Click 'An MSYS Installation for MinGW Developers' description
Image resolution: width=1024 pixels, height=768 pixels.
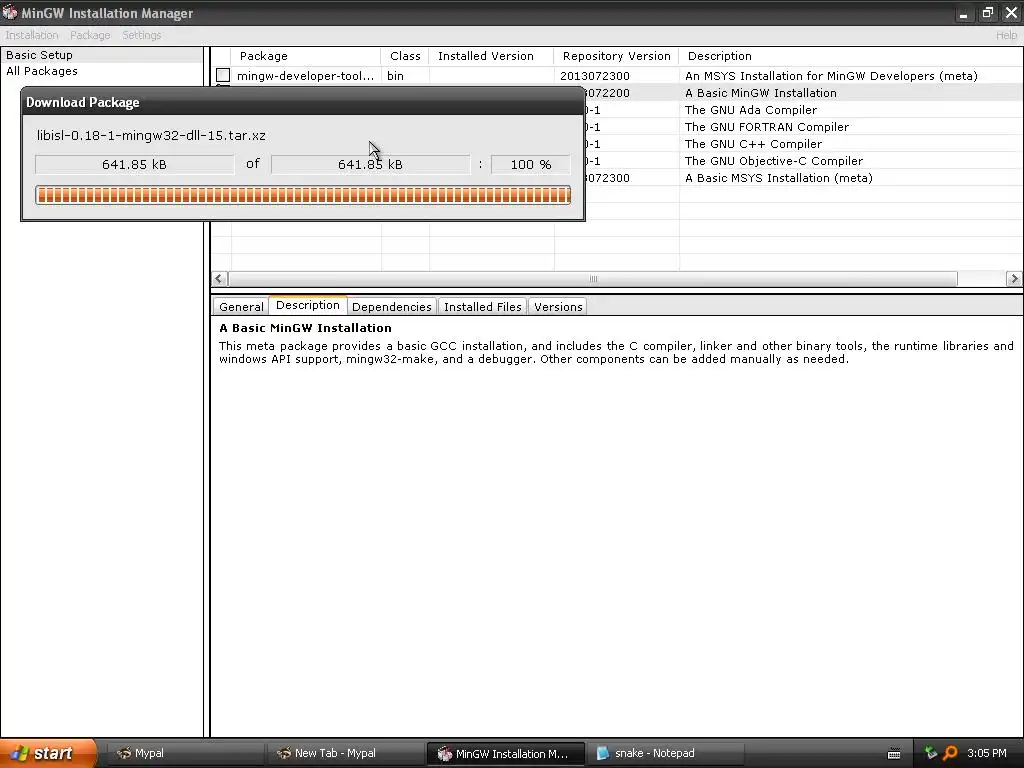(x=831, y=76)
